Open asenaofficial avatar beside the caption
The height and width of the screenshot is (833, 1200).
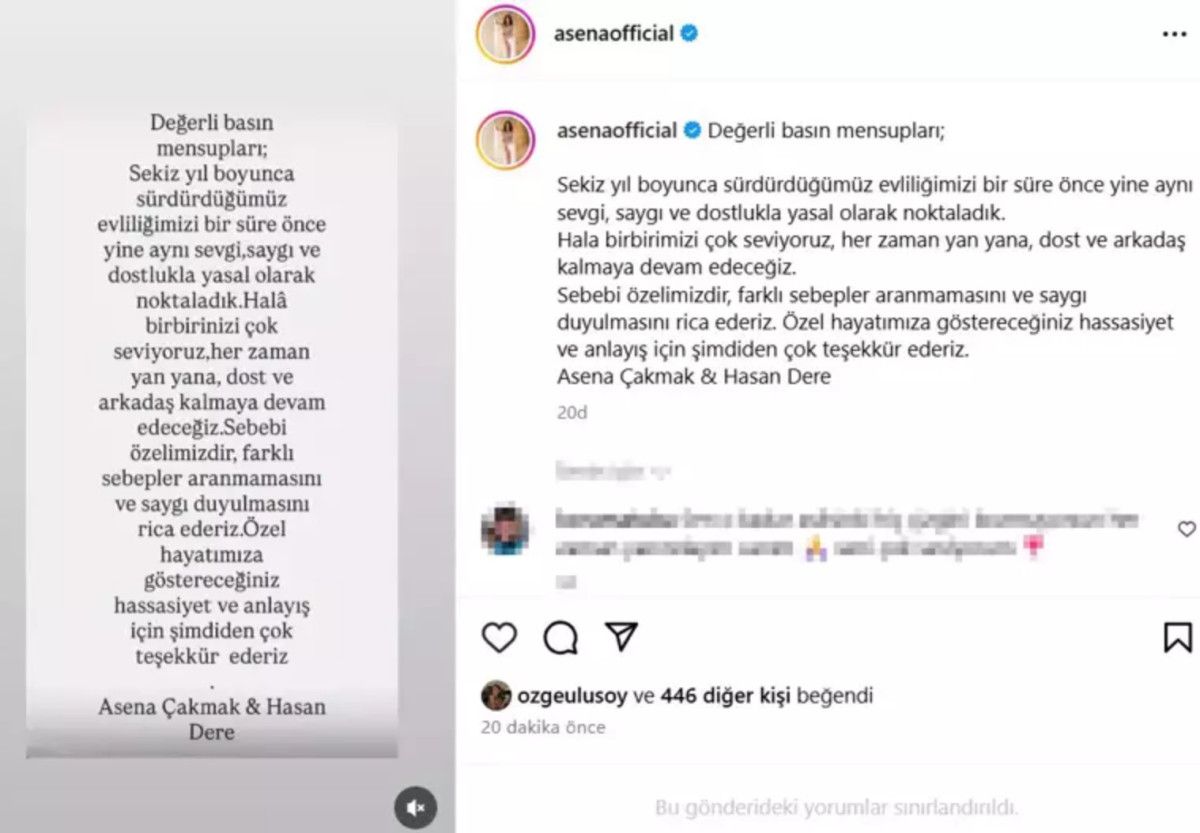tap(505, 139)
